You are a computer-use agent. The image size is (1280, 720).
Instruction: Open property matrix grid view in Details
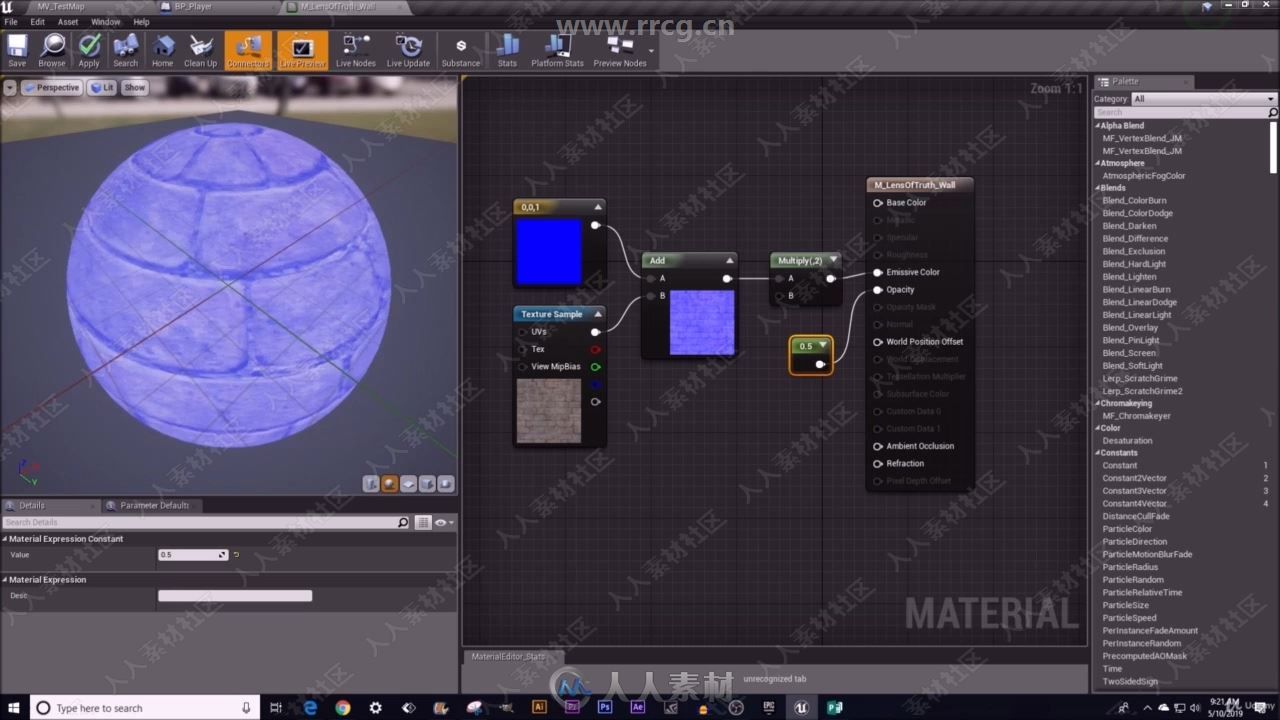pyautogui.click(x=423, y=522)
